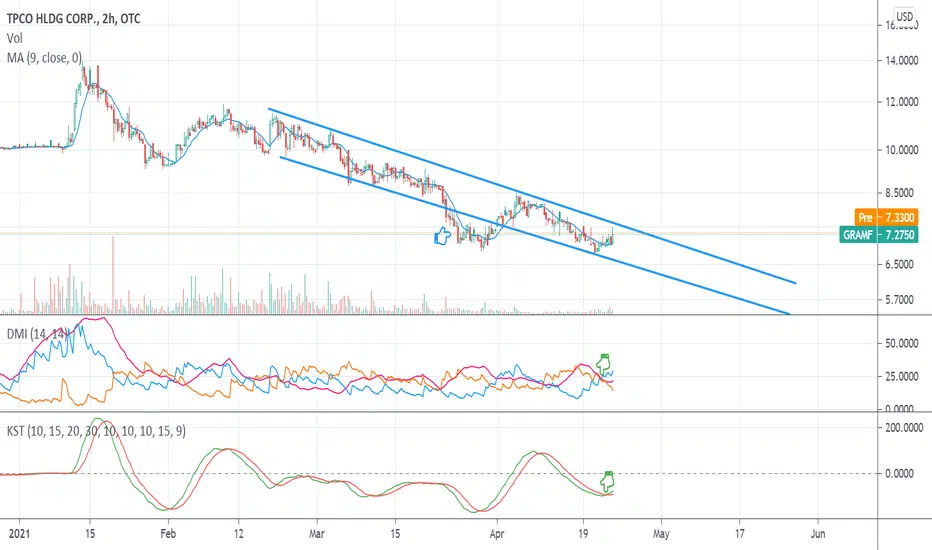Screen dimensions: 932x550
Task: Click the green GRAMF 7.2750 price label
Action: point(879,235)
